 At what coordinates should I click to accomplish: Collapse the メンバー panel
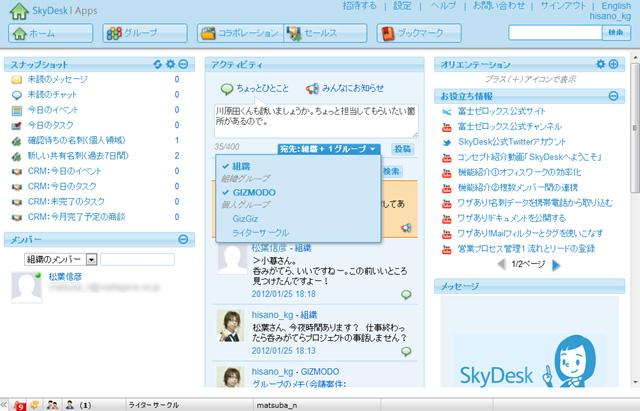pyautogui.click(x=183, y=239)
